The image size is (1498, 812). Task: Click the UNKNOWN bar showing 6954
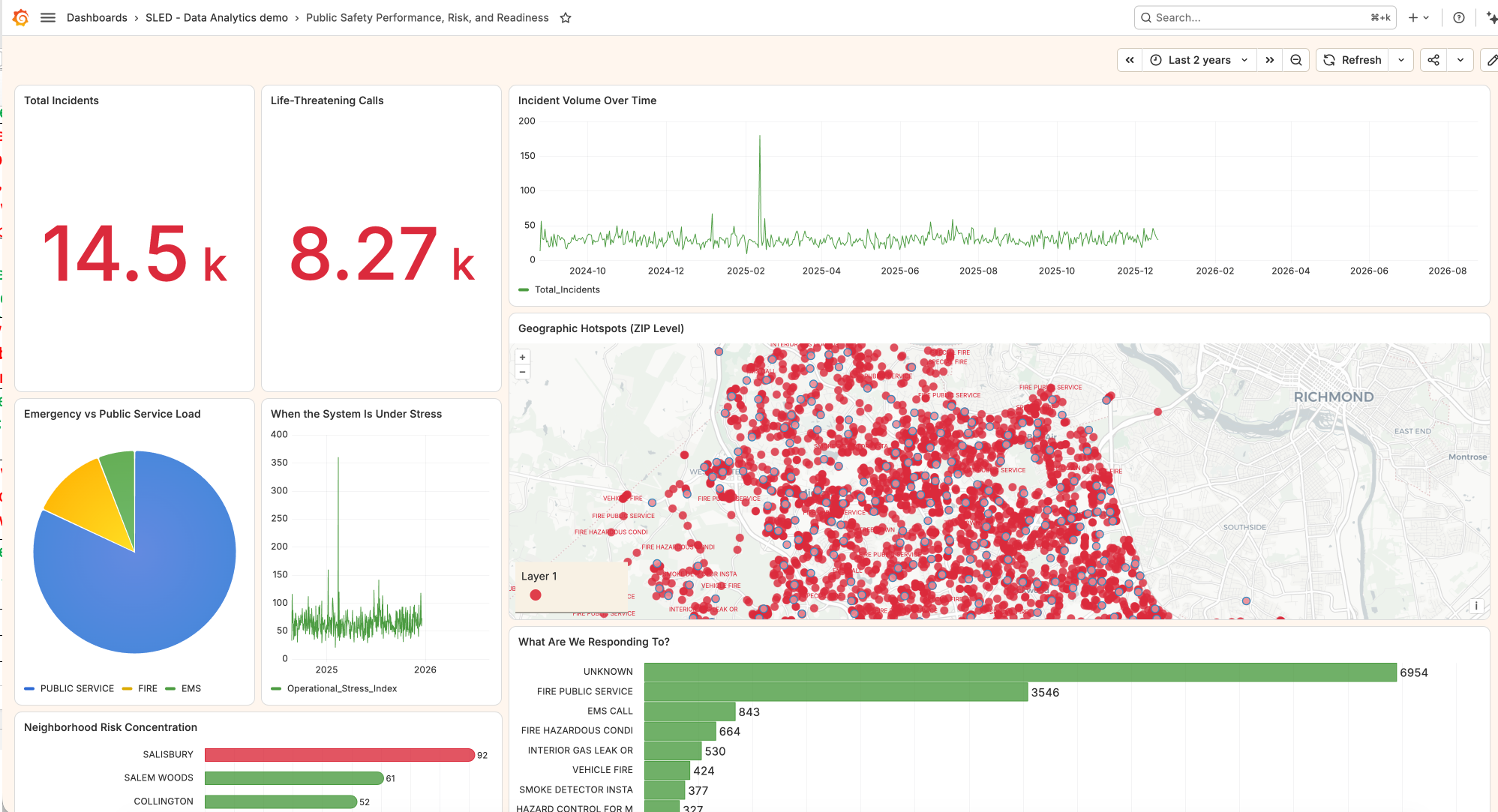point(1020,673)
